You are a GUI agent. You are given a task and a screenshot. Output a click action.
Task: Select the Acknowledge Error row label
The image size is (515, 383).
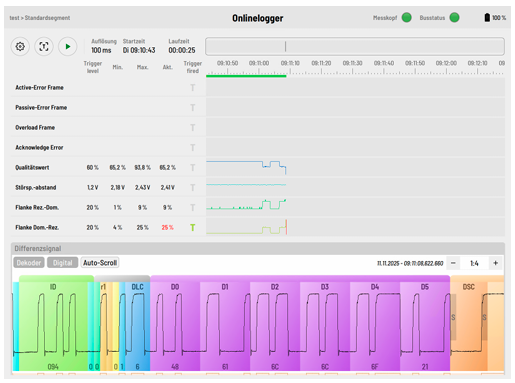click(x=39, y=148)
